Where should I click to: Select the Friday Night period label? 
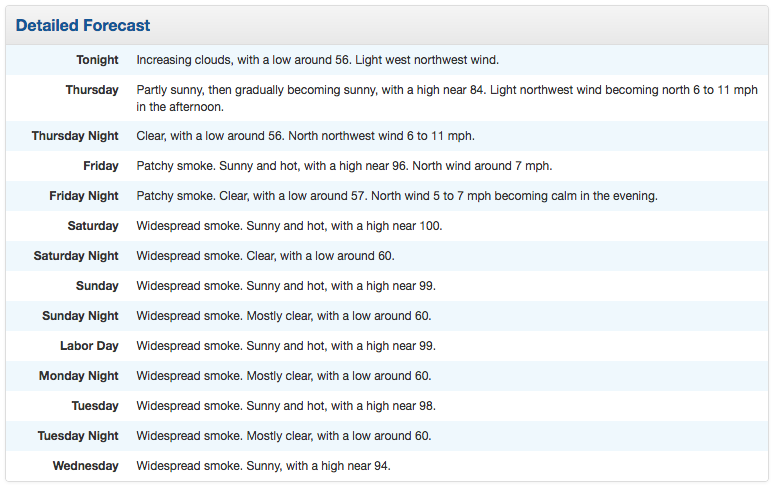(84, 196)
